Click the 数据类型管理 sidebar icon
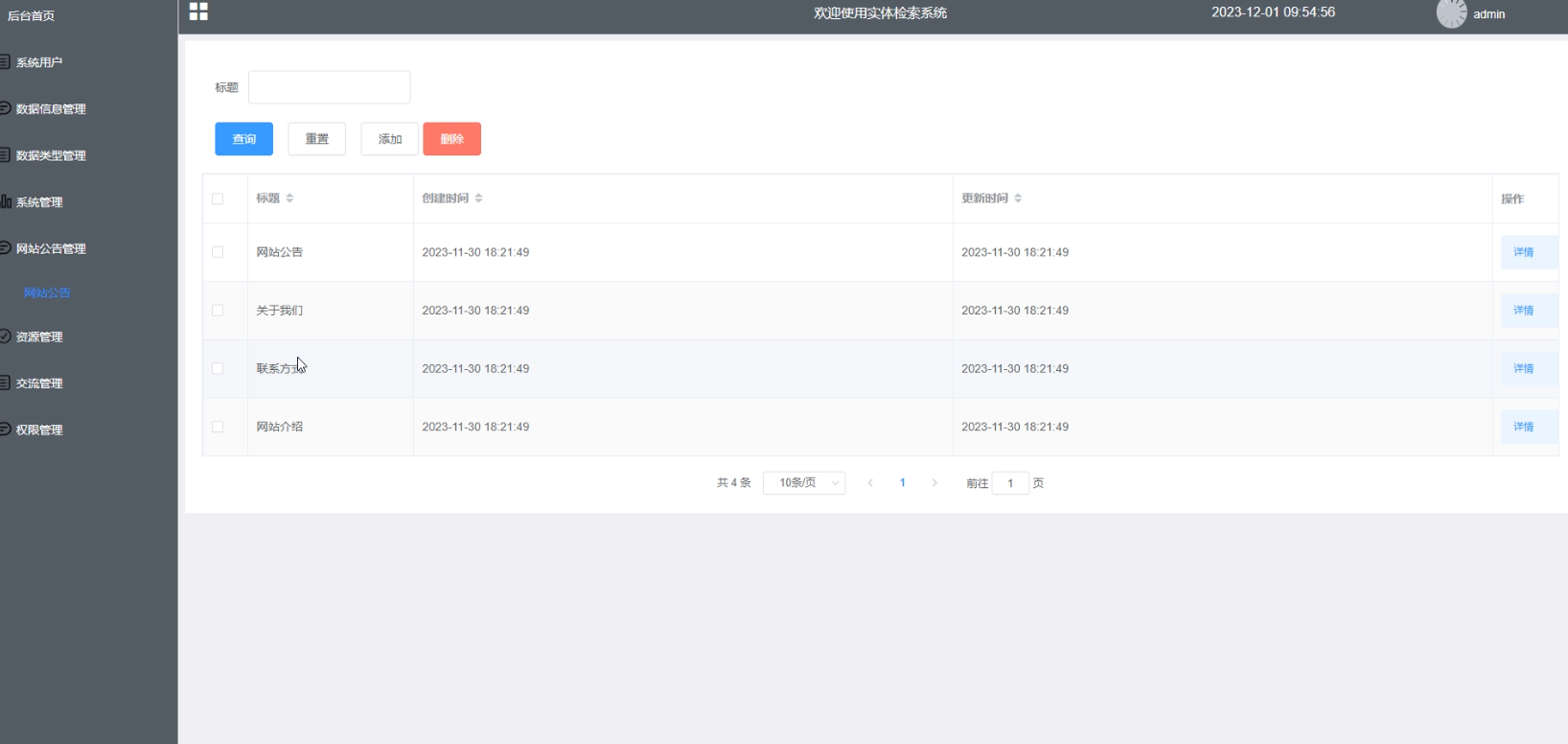1568x744 pixels. click(5, 155)
